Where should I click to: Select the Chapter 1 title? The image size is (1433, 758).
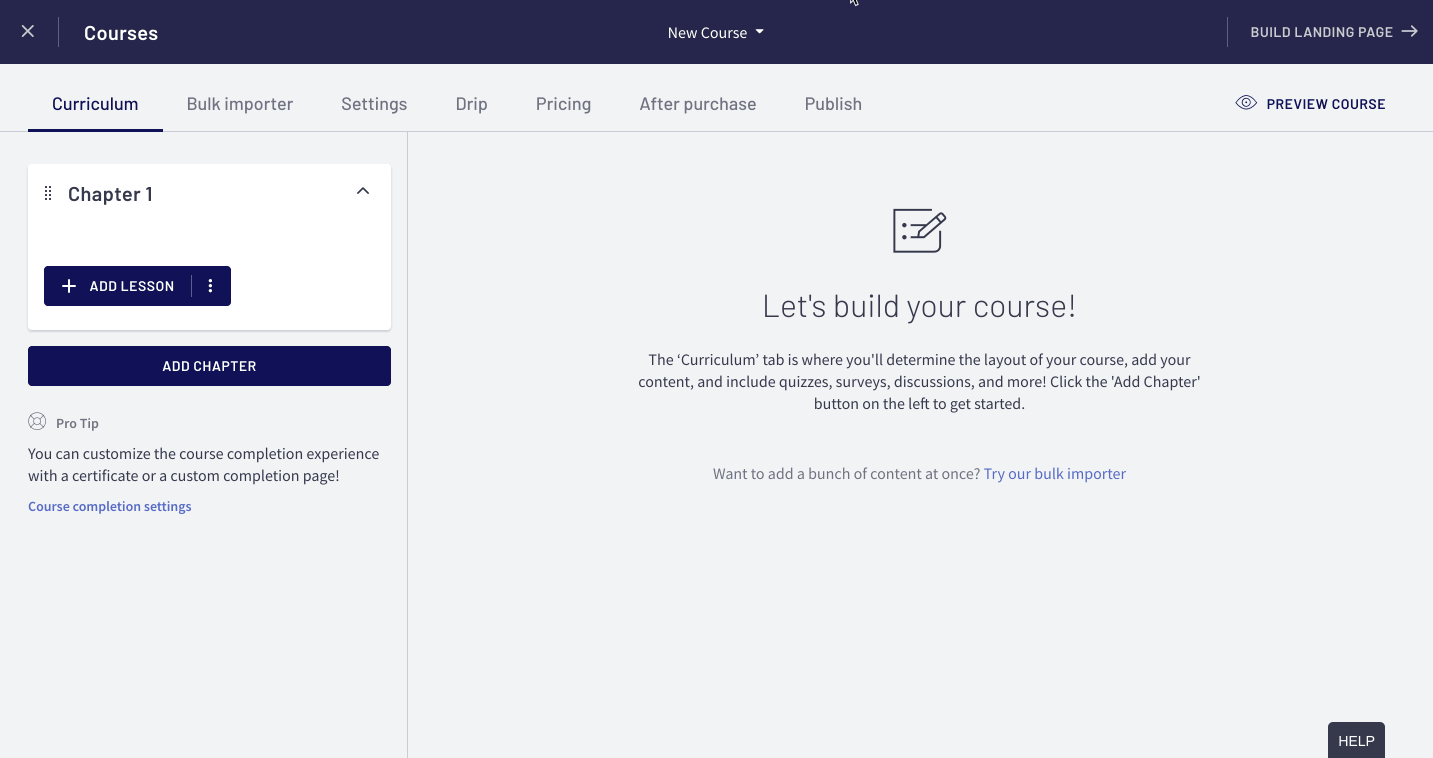(110, 194)
